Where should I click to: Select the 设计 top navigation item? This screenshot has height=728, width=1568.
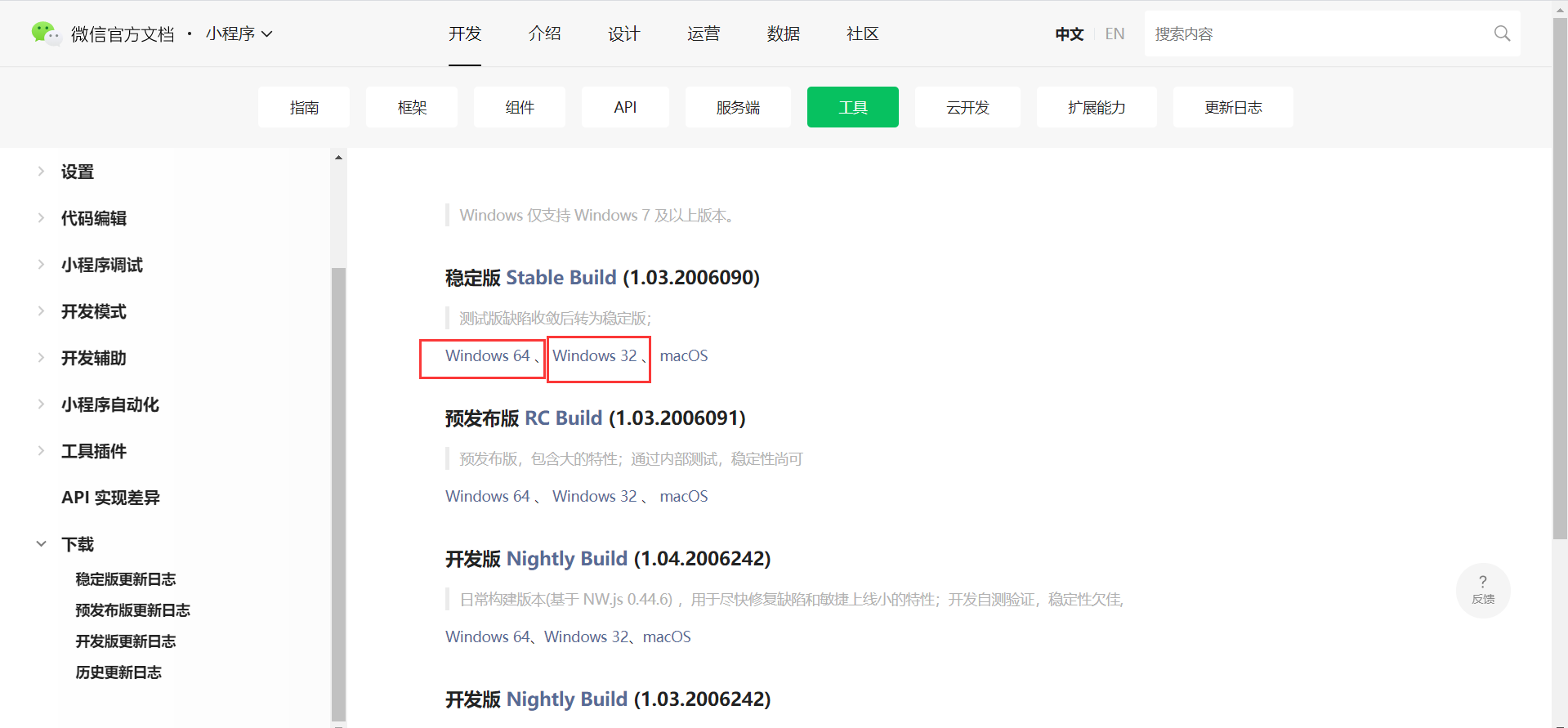(x=623, y=33)
